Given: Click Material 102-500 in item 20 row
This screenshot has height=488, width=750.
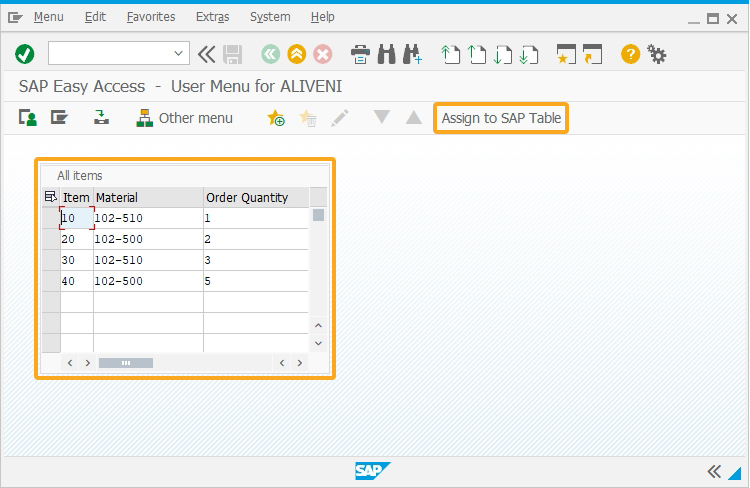Looking at the screenshot, I should 148,239.
